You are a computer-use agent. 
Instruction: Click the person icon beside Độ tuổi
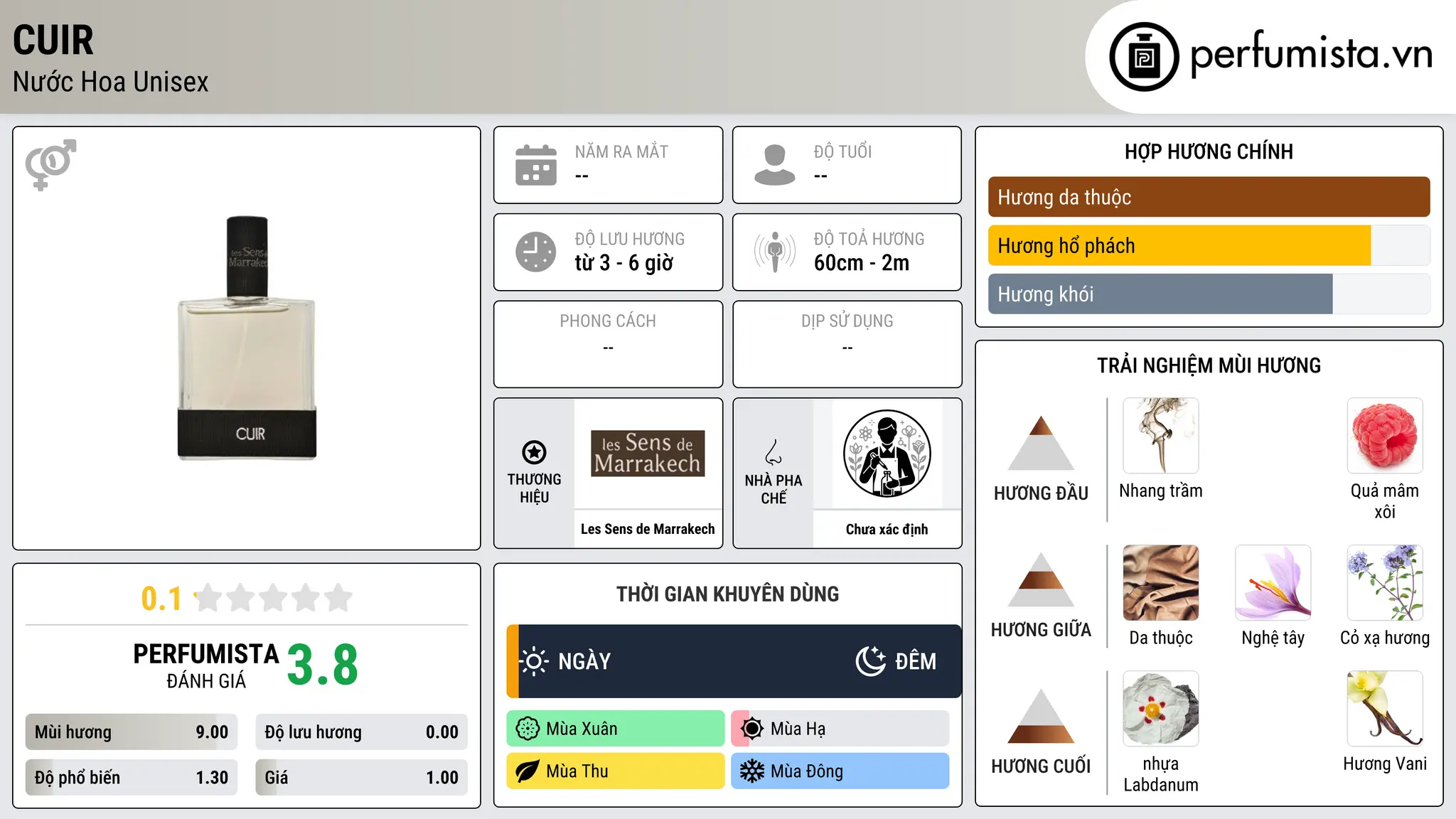pyautogui.click(x=774, y=165)
